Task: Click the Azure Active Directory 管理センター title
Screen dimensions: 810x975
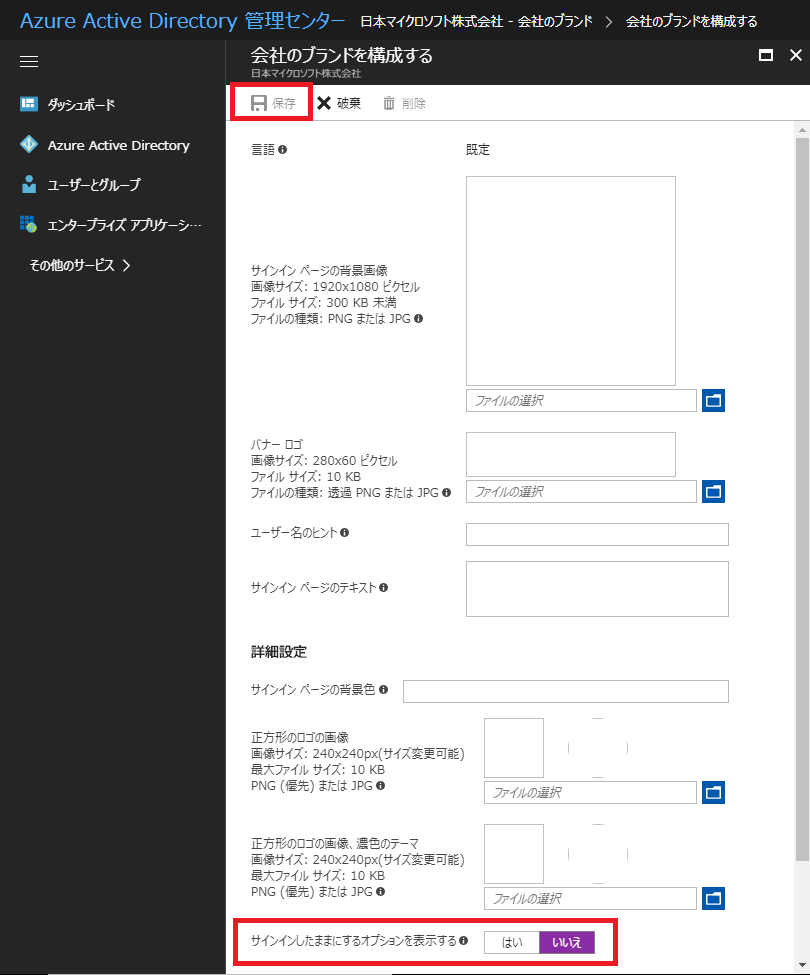Action: click(182, 21)
